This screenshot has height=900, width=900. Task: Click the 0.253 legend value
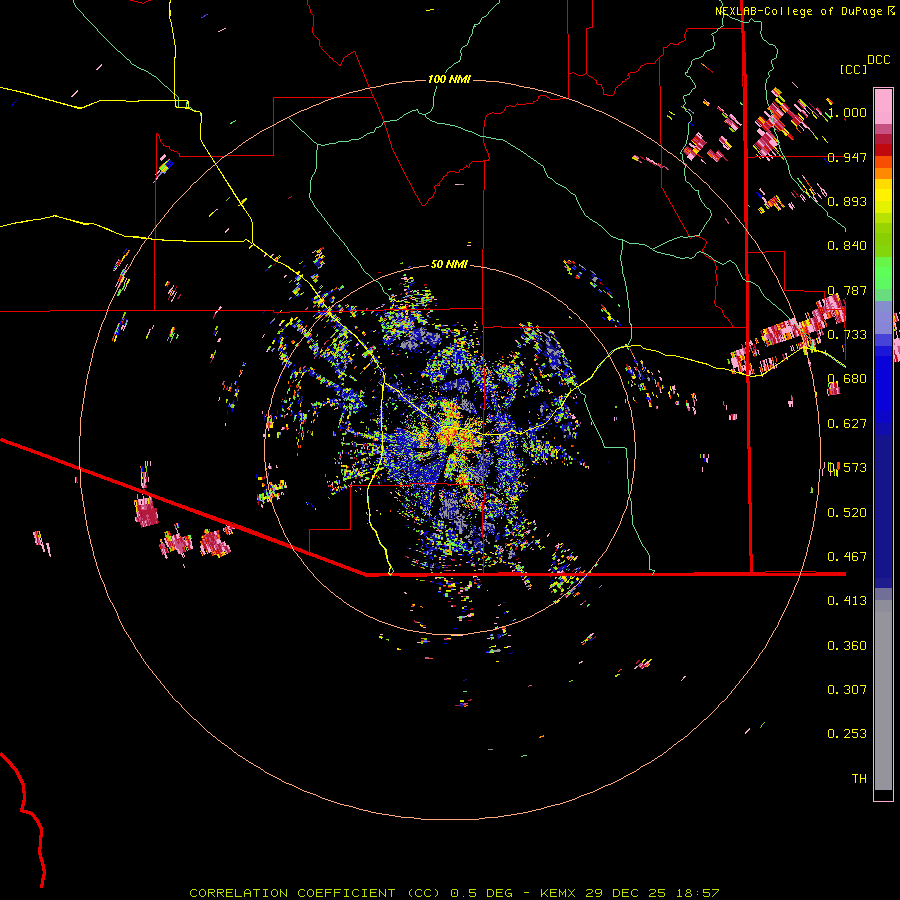(847, 734)
